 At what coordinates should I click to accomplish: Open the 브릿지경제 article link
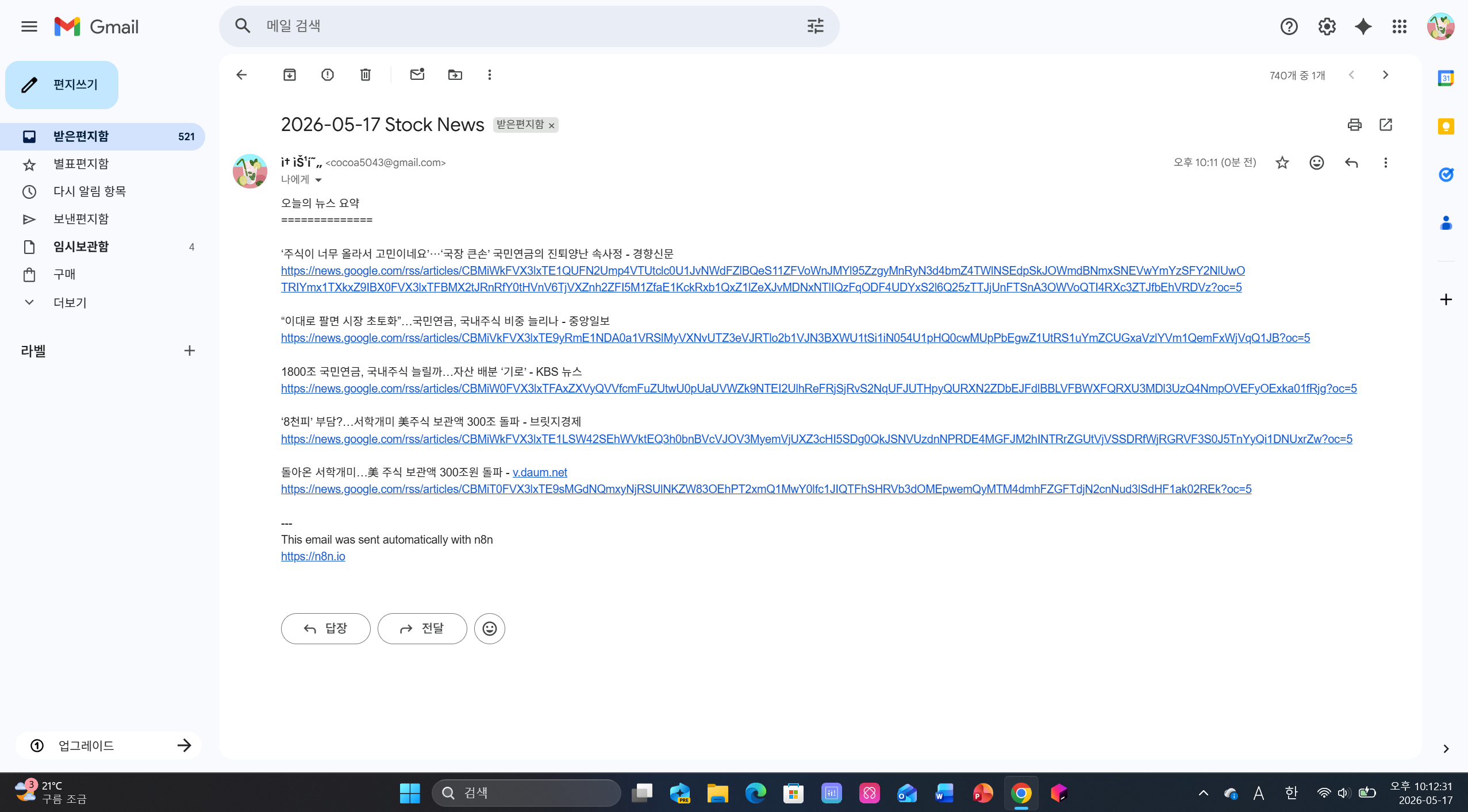pos(817,439)
